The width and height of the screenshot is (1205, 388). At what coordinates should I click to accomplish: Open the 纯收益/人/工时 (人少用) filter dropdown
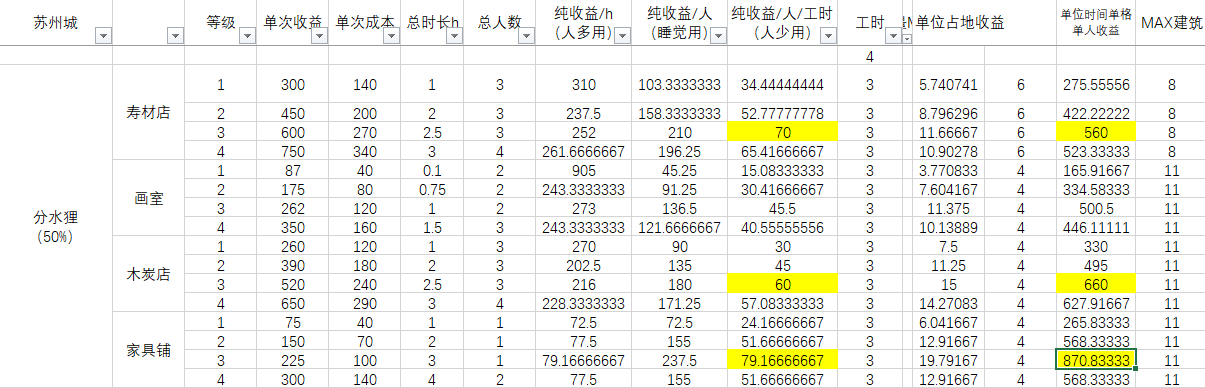point(829,37)
